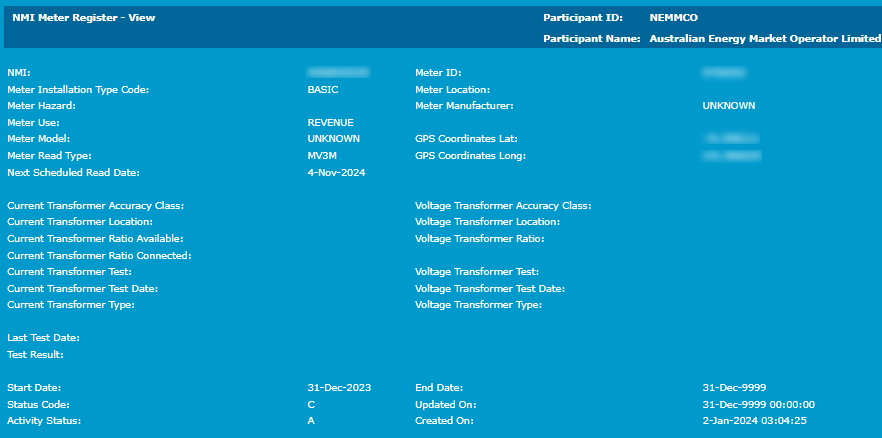The image size is (882, 438).
Task: Click the MV3M meter read type value
Action: tap(323, 156)
